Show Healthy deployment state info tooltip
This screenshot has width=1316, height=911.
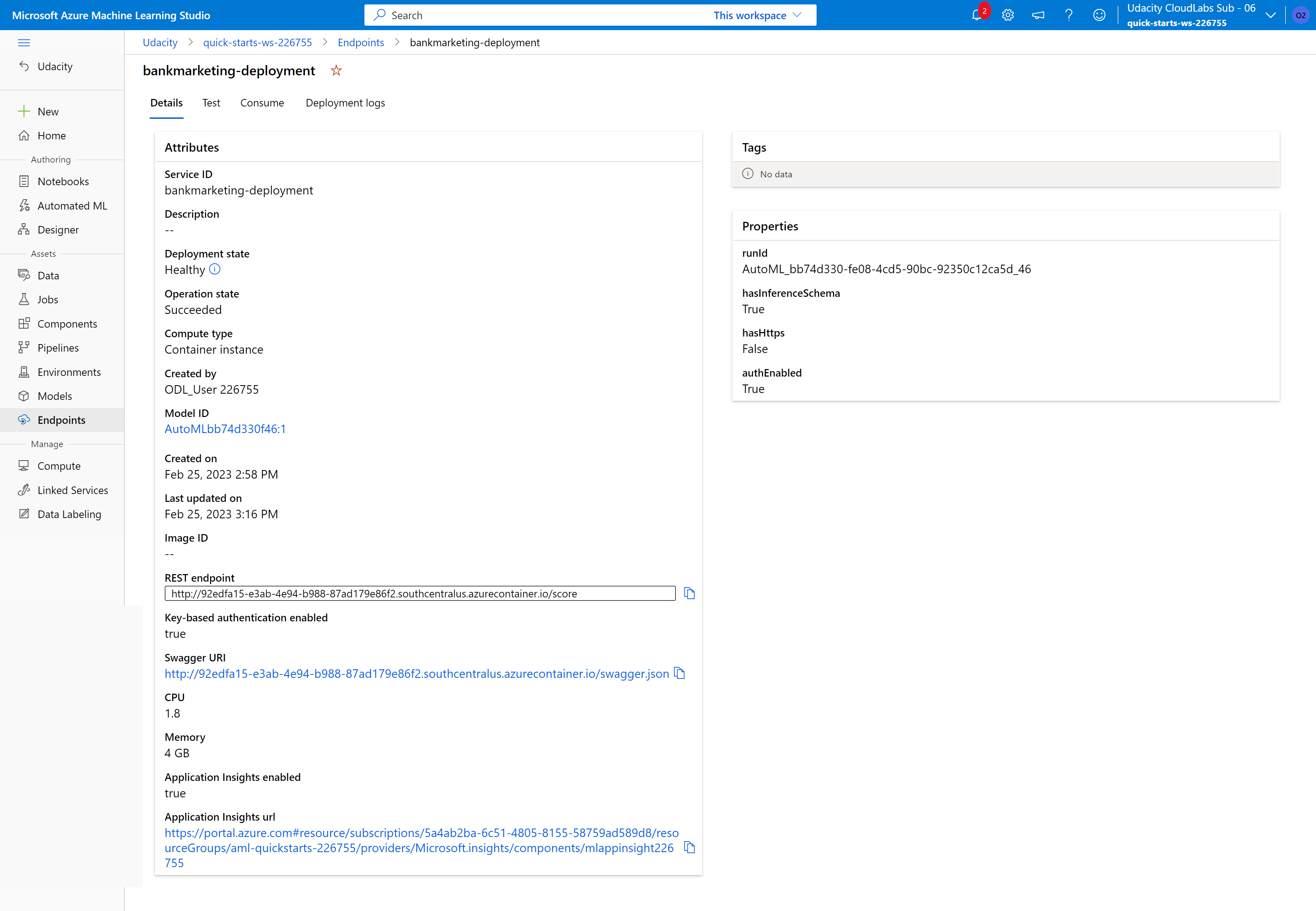tap(214, 269)
